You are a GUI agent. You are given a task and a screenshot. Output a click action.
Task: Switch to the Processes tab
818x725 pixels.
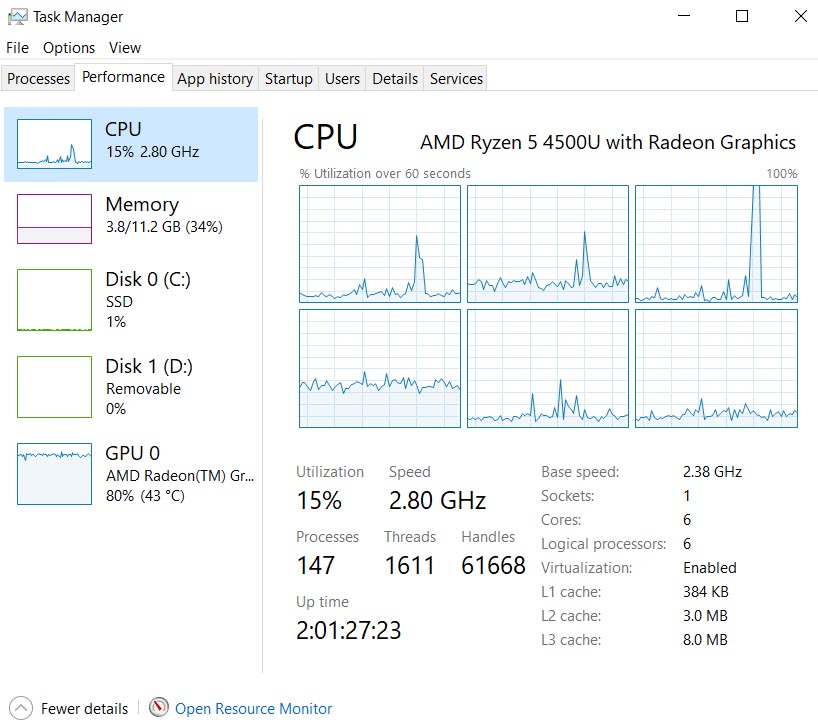pyautogui.click(x=38, y=78)
